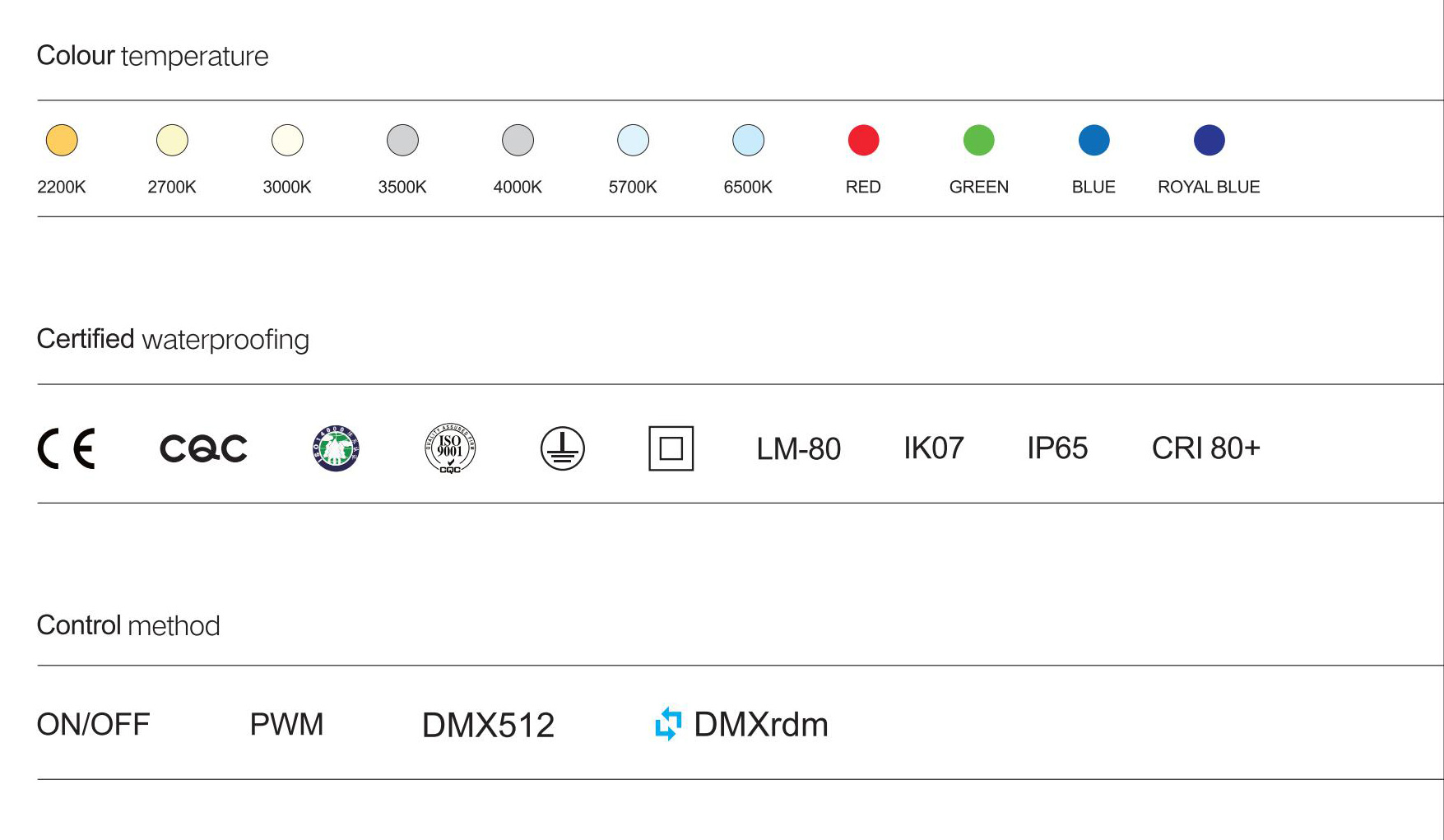Click the PWM control method text
The image size is (1444, 840).
click(x=286, y=725)
